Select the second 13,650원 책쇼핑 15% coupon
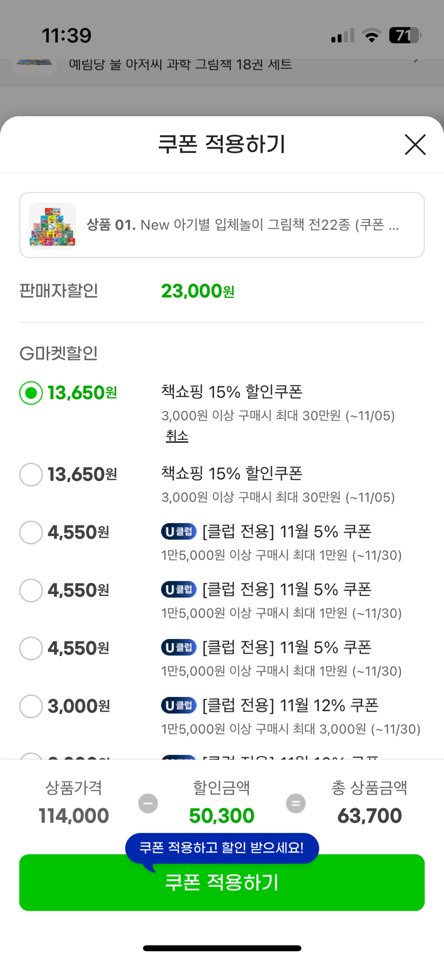The width and height of the screenshot is (444, 961). pos(31,474)
